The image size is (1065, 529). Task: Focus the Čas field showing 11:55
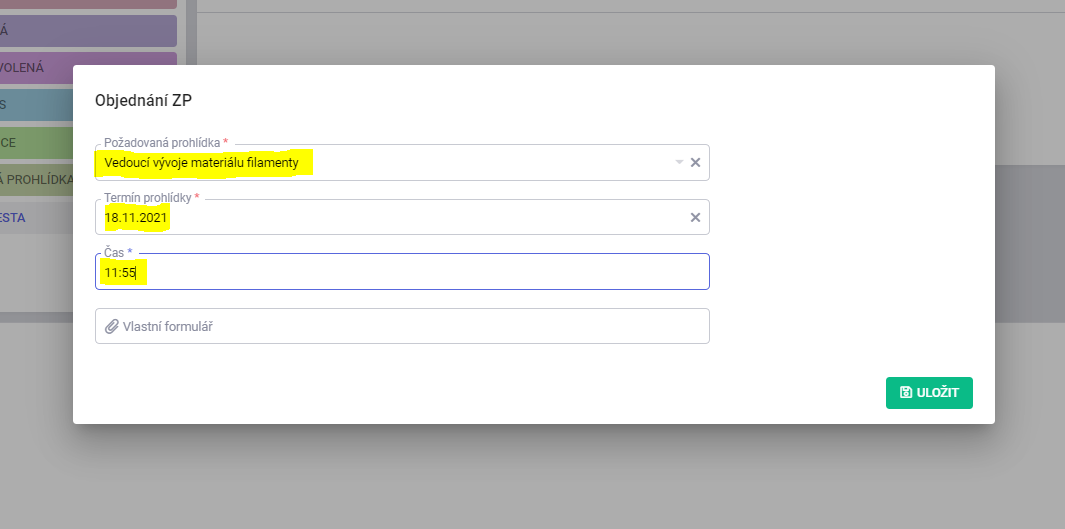point(402,272)
